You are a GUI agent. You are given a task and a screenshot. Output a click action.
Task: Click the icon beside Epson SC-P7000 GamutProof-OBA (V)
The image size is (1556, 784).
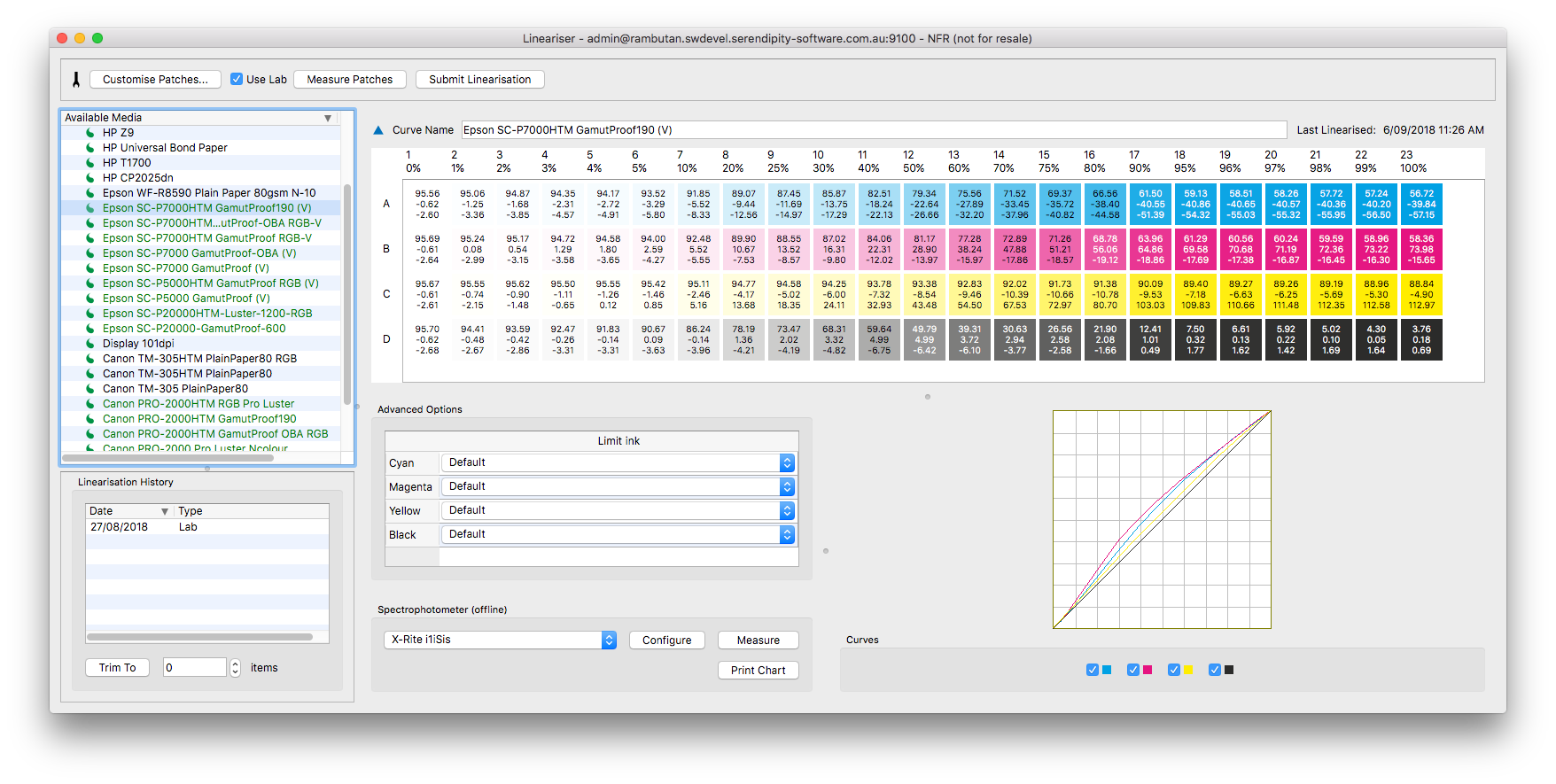90,253
